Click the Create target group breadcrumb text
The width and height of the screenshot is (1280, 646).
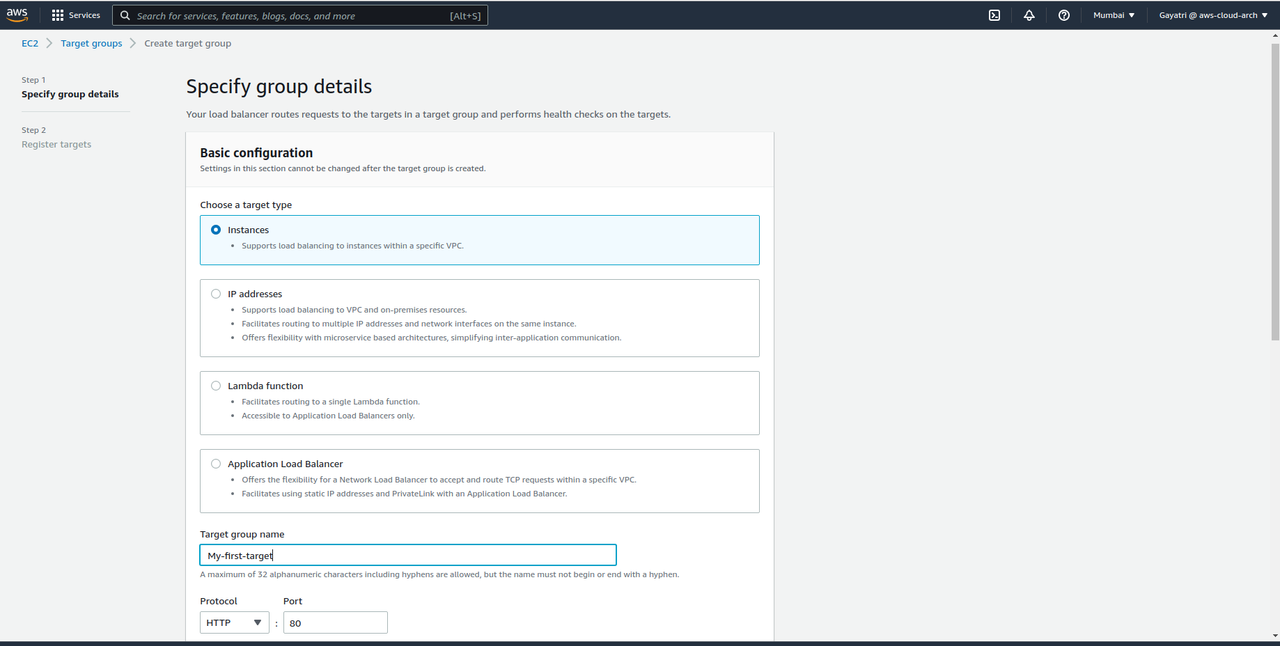[x=188, y=43]
